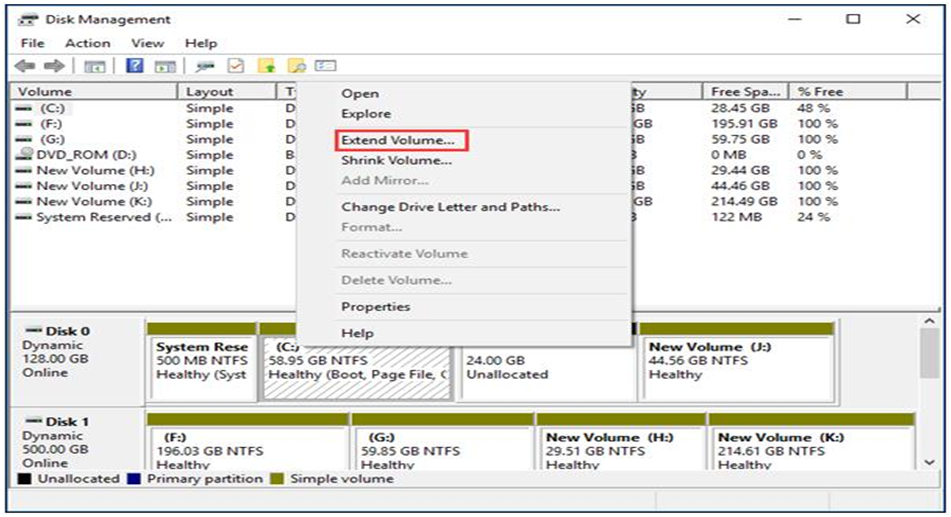
Task: Select the New Volume (H:) row text
Action: (x=95, y=171)
